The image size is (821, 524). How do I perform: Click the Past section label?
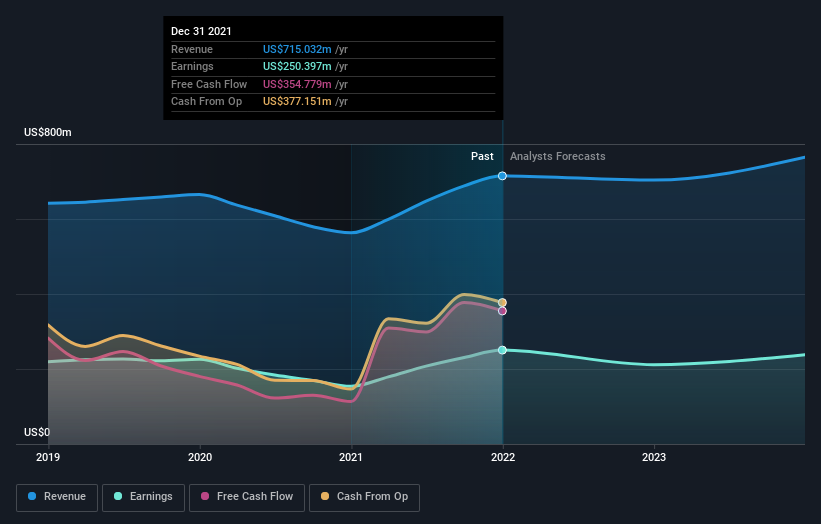(x=482, y=157)
